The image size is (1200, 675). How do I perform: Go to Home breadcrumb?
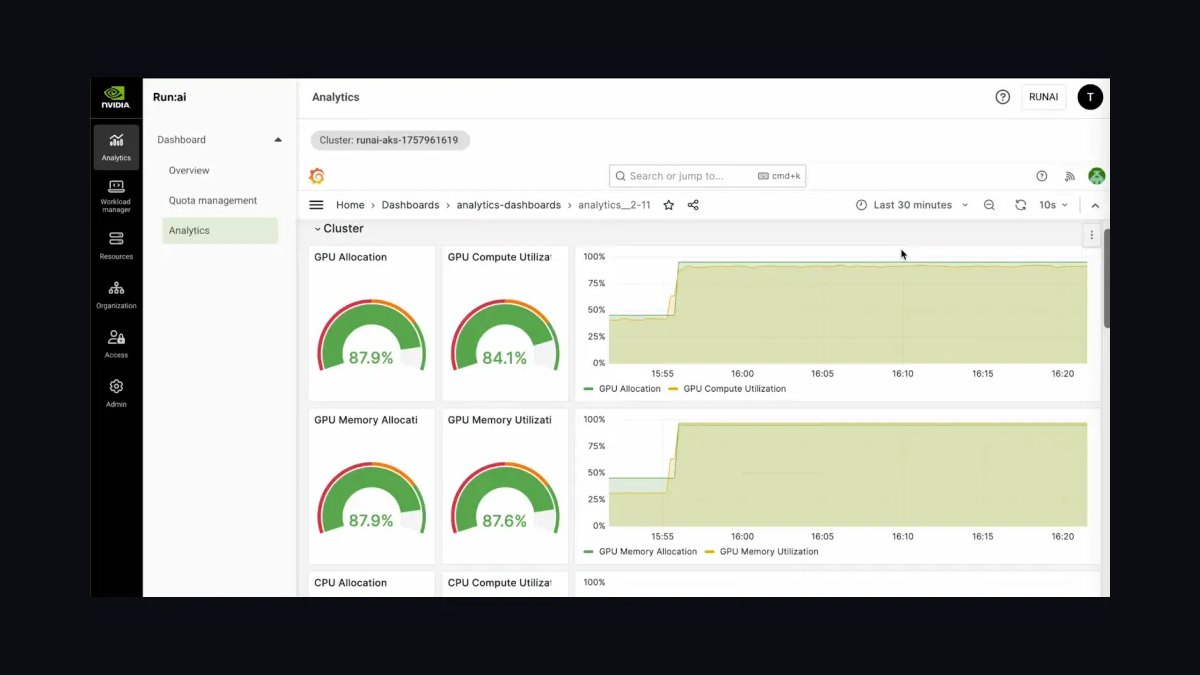point(350,205)
